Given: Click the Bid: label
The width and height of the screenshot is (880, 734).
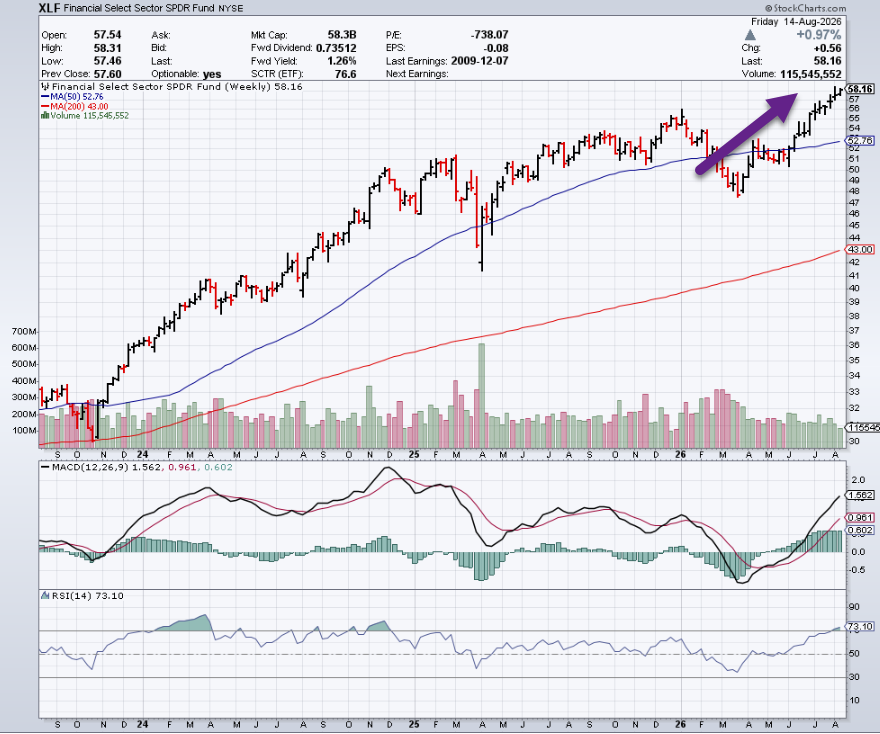Looking at the screenshot, I should (159, 48).
